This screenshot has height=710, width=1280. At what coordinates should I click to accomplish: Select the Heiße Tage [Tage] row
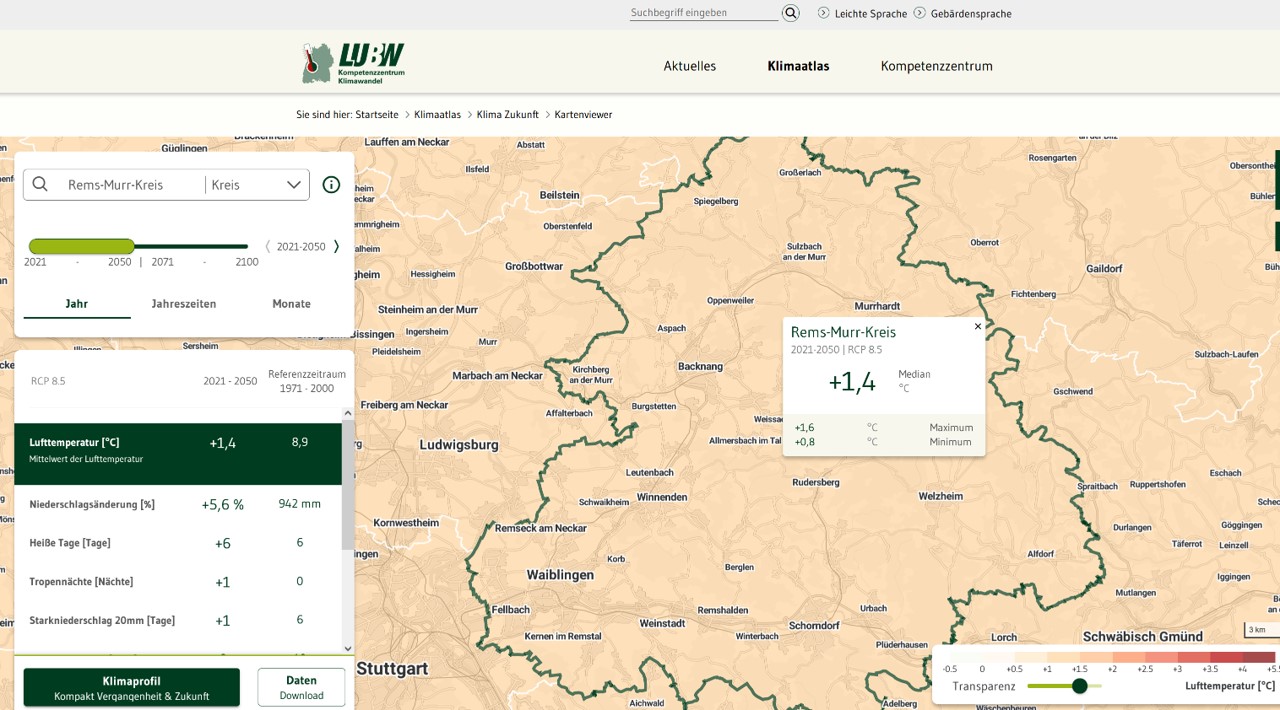pos(178,543)
